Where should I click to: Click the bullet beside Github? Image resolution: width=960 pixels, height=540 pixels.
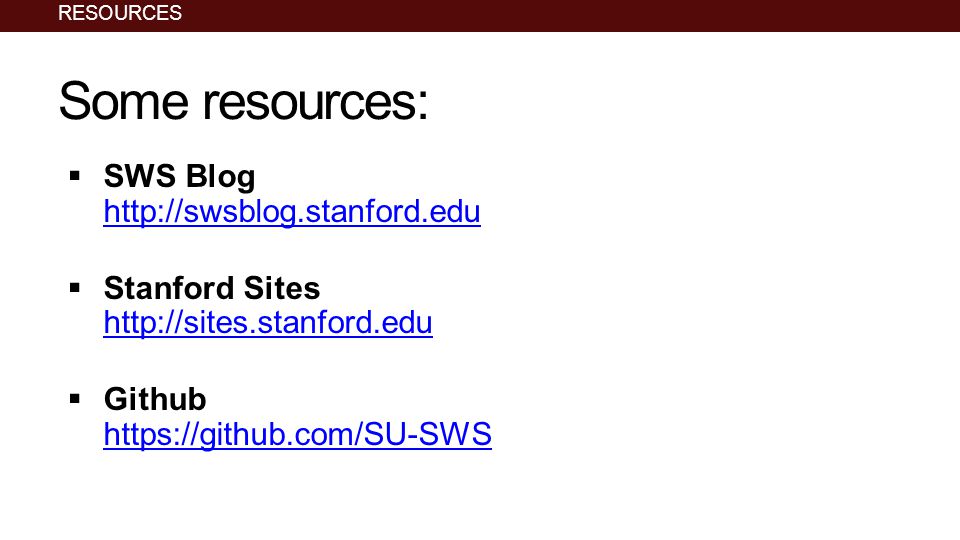[x=75, y=399]
